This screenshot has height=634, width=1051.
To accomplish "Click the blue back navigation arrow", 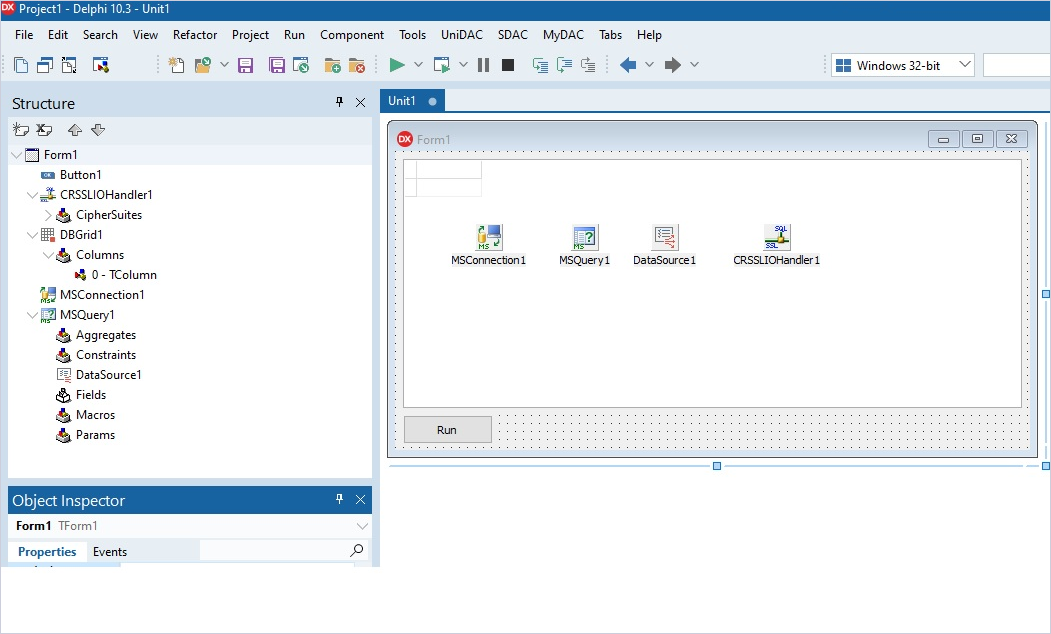I will tap(628, 65).
